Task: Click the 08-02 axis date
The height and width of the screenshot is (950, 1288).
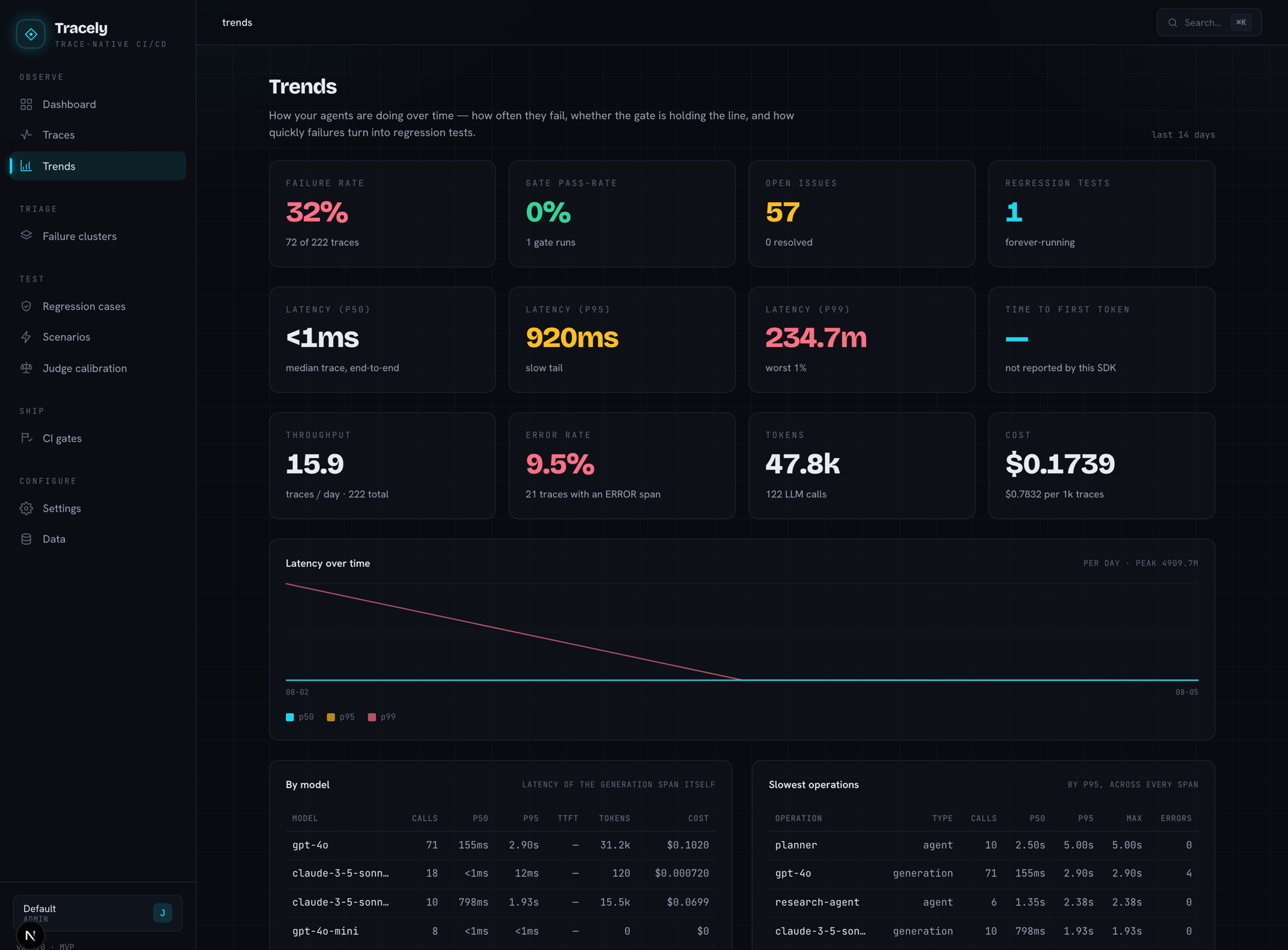Action: click(297, 692)
